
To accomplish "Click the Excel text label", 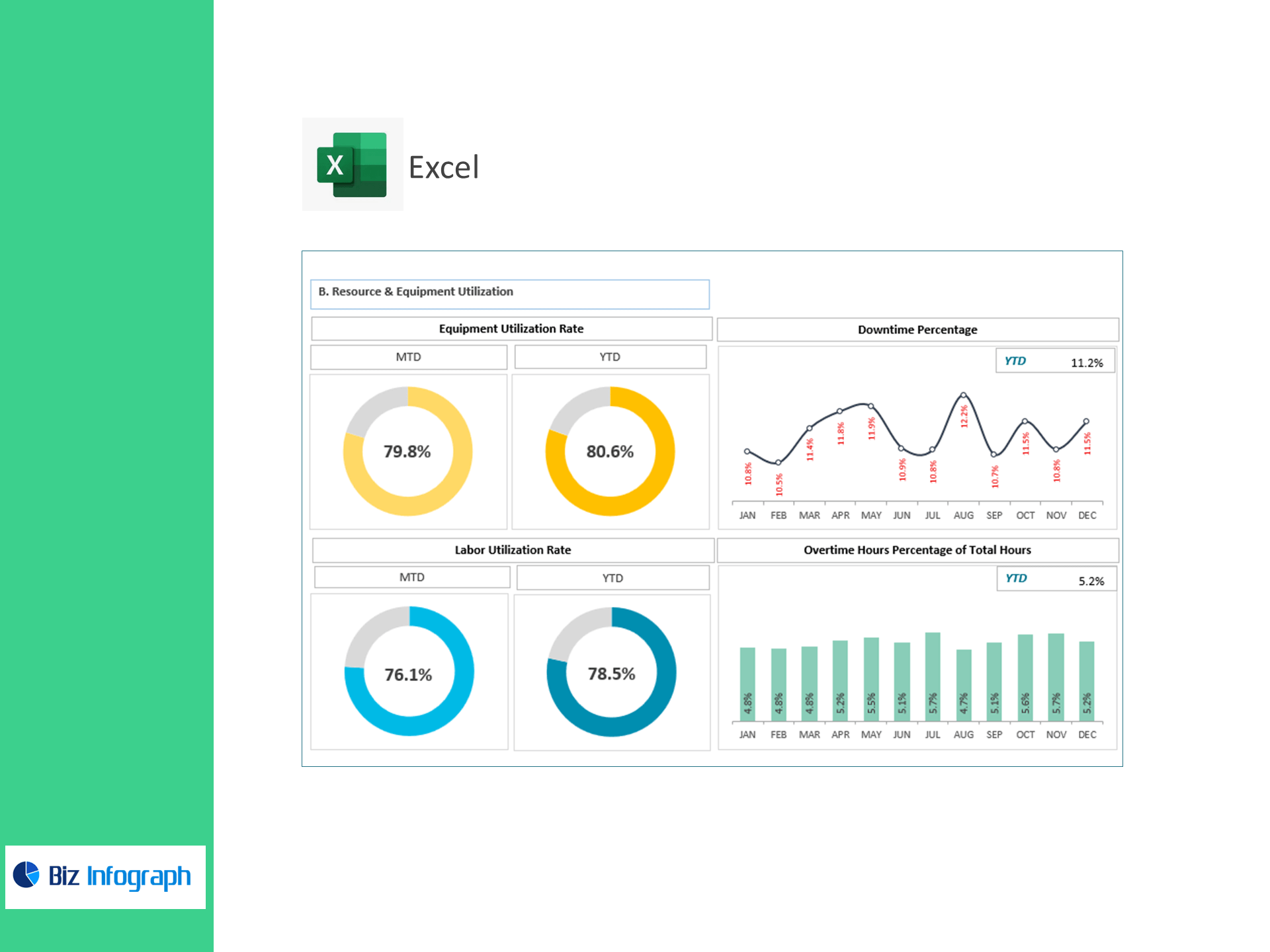I will (x=443, y=167).
